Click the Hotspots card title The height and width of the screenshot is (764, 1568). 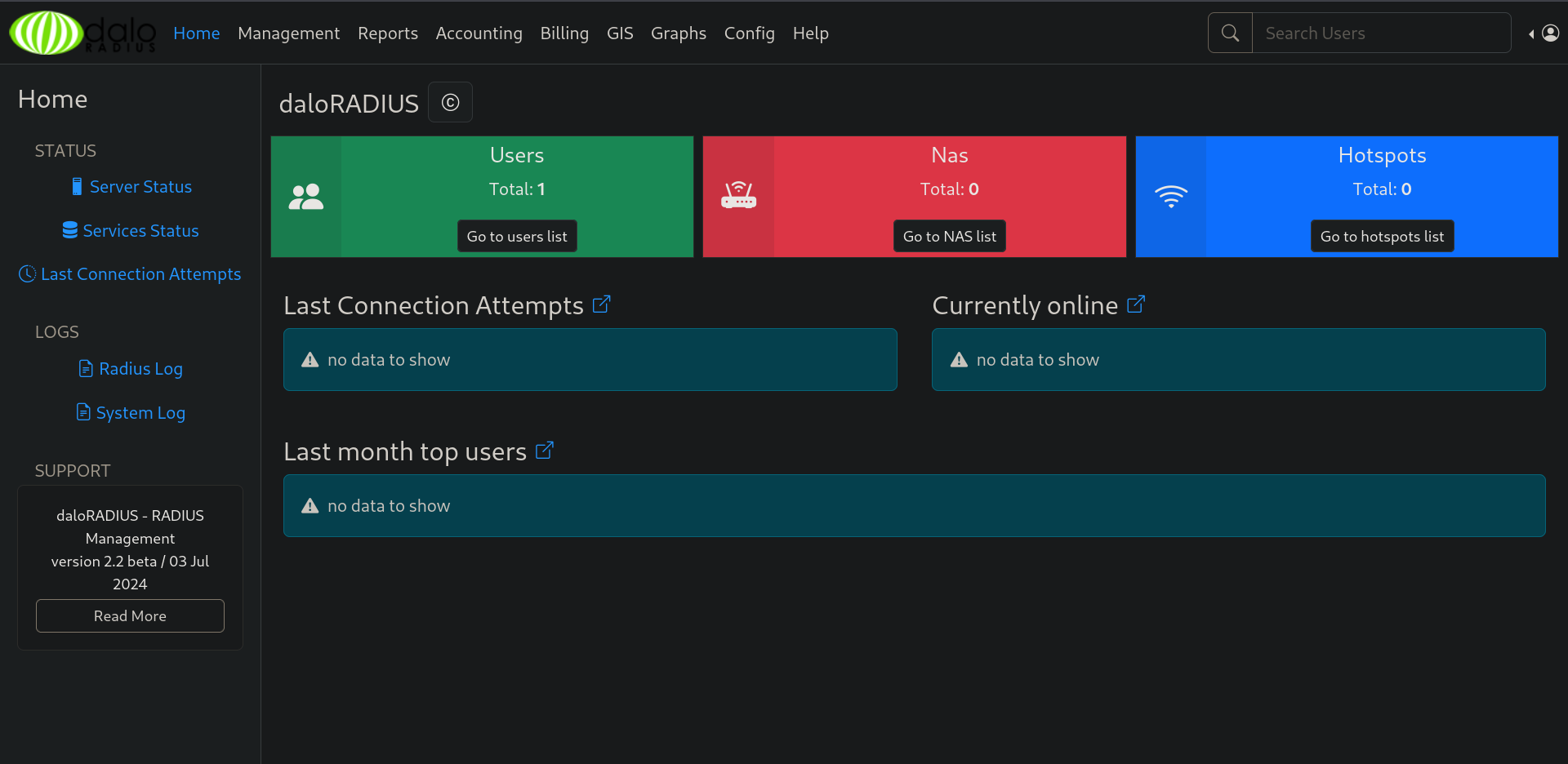tap(1382, 155)
